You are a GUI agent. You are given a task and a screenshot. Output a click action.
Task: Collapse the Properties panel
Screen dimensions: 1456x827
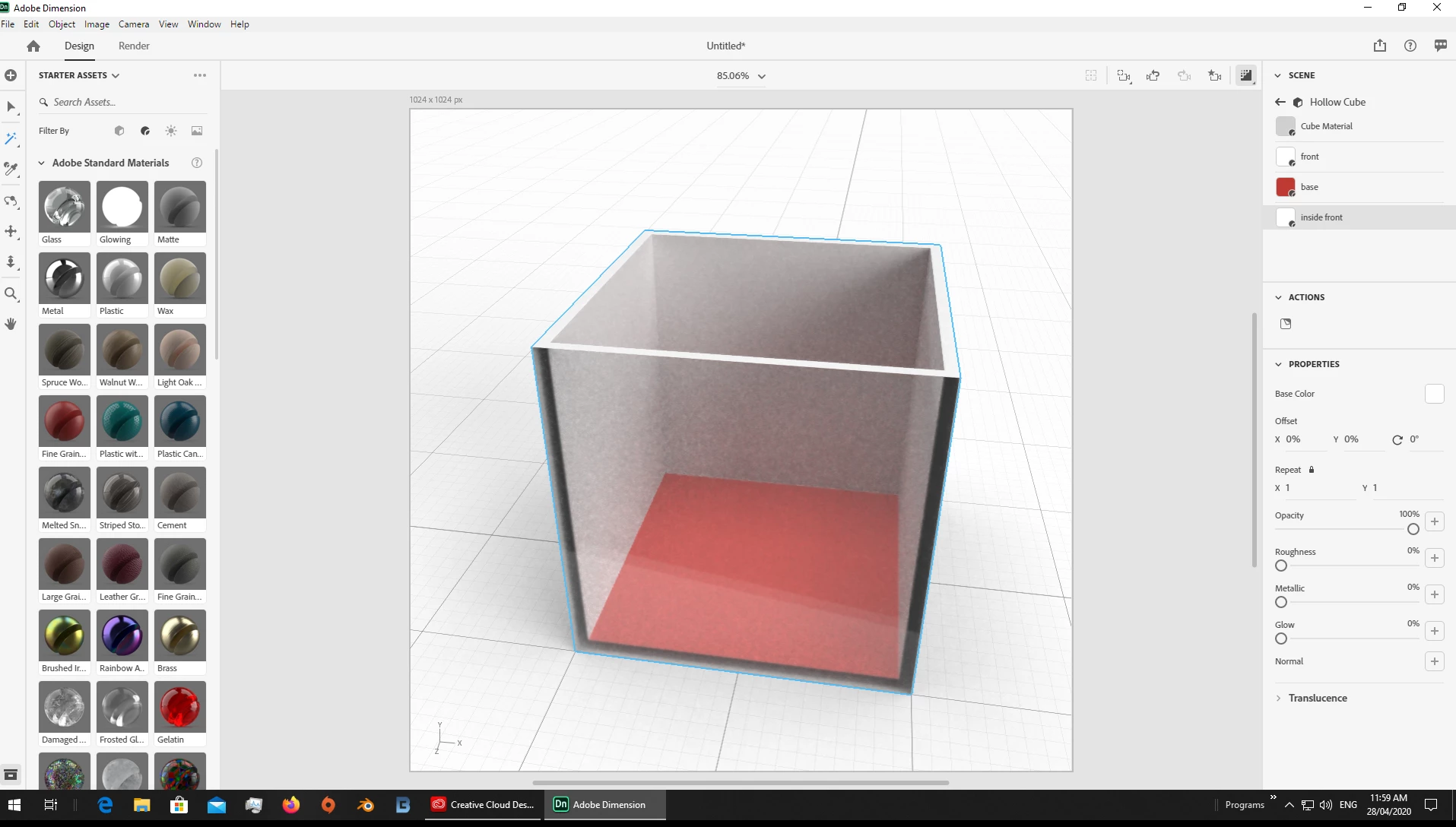click(x=1278, y=364)
